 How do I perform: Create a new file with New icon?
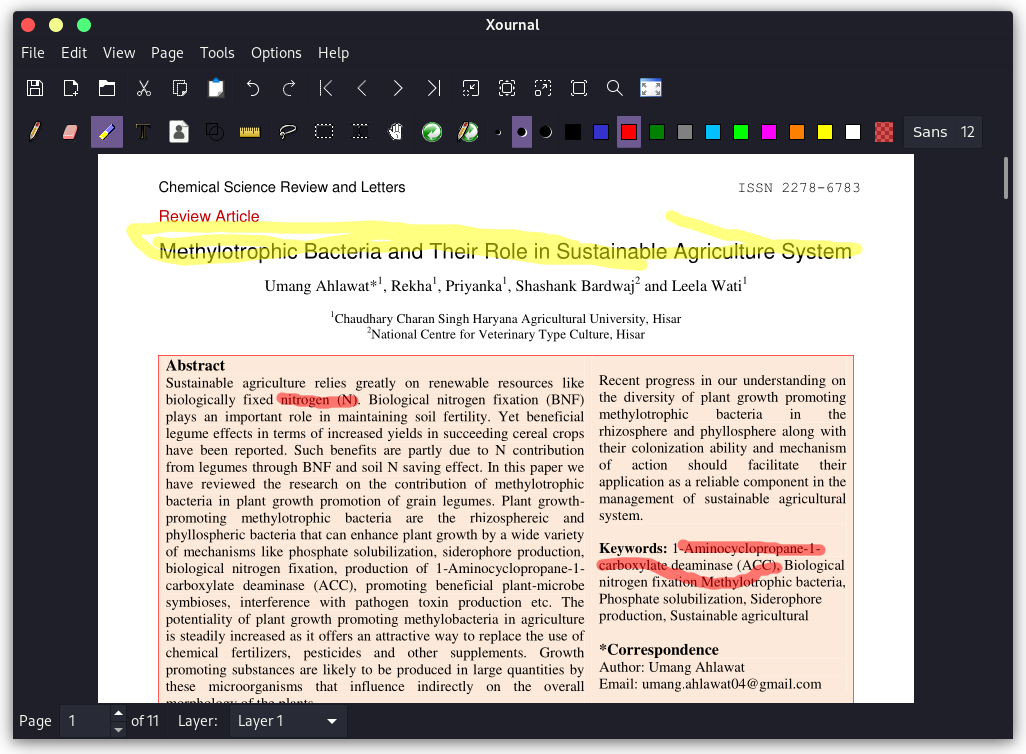point(71,88)
